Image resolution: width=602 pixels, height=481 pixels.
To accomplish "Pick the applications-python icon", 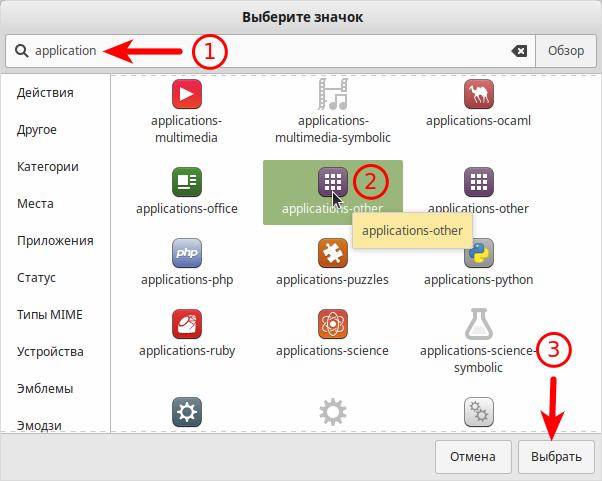I will (x=478, y=253).
